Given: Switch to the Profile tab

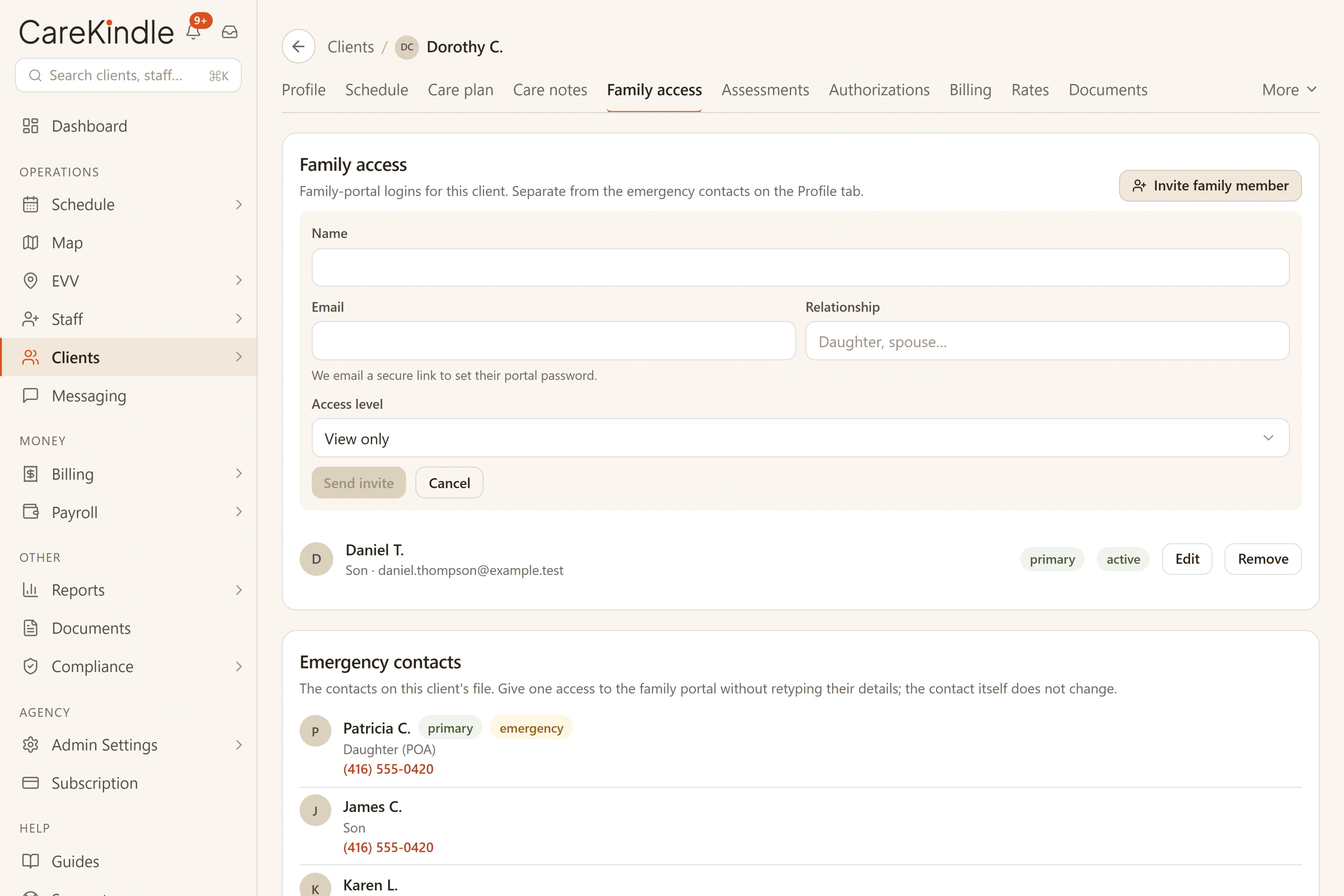Looking at the screenshot, I should (x=303, y=90).
